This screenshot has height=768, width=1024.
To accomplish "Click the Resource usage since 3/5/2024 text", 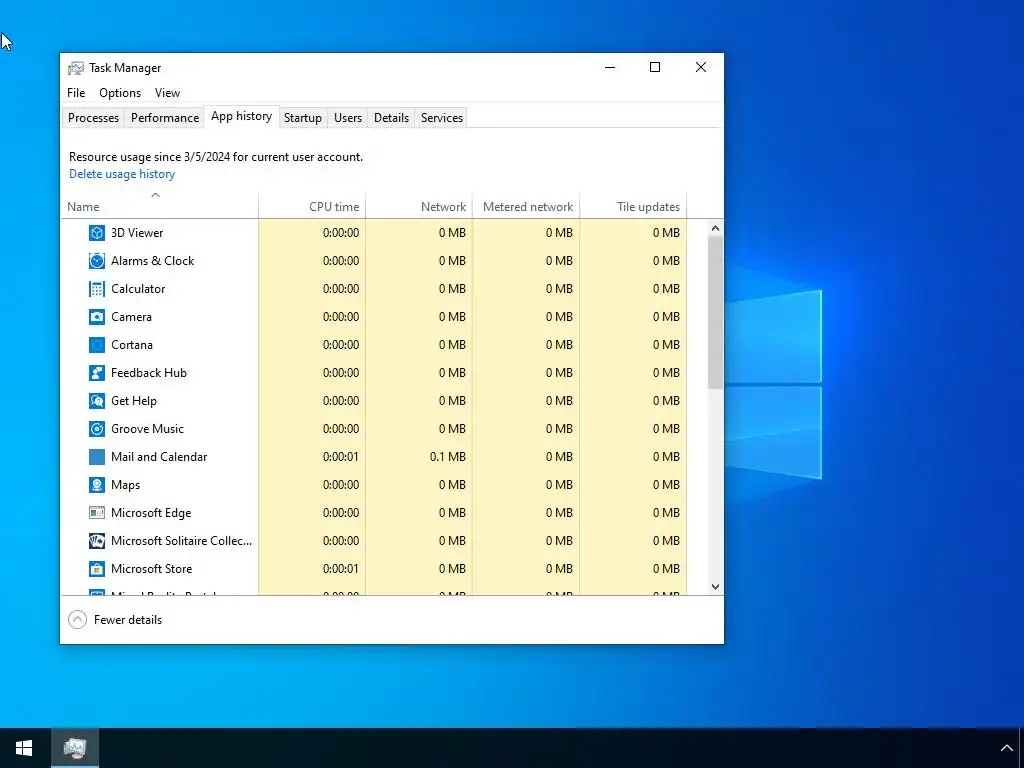I will pos(216,157).
